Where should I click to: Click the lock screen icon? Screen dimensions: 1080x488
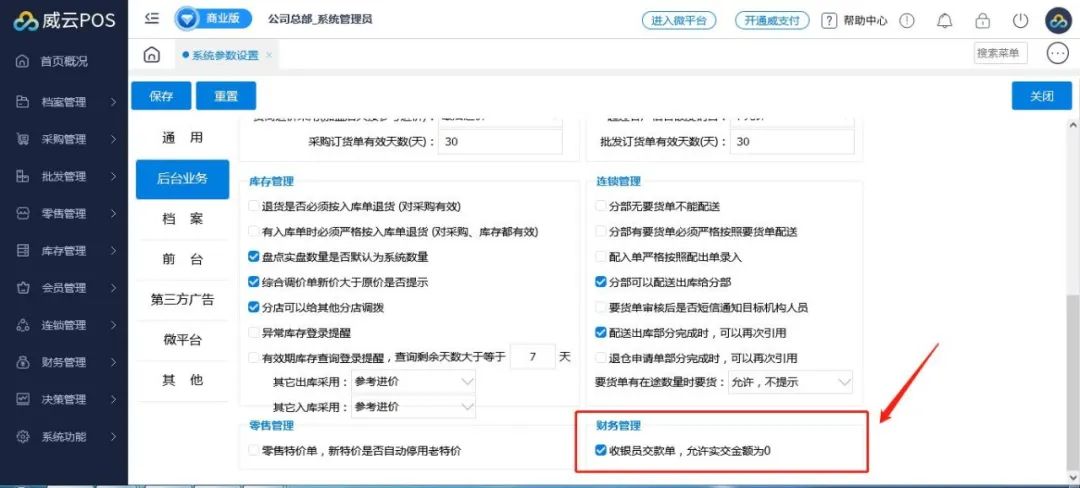coord(982,20)
